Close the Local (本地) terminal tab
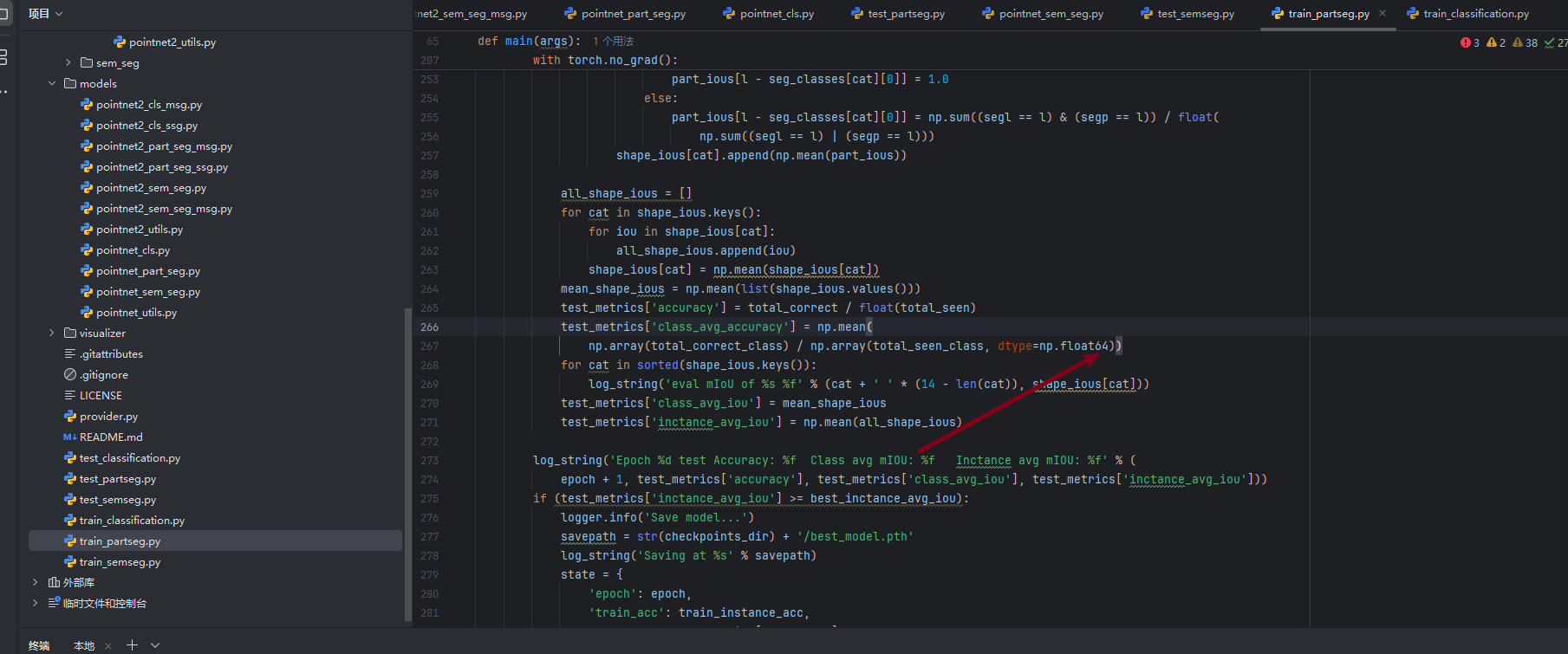This screenshot has width=1568, height=654. (108, 645)
